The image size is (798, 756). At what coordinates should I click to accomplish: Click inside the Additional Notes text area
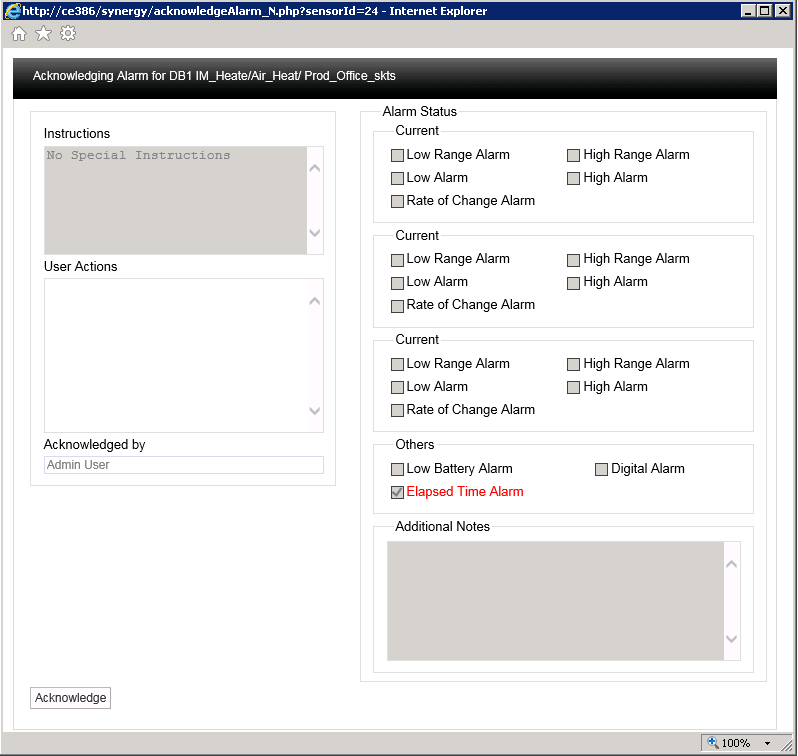[555, 600]
